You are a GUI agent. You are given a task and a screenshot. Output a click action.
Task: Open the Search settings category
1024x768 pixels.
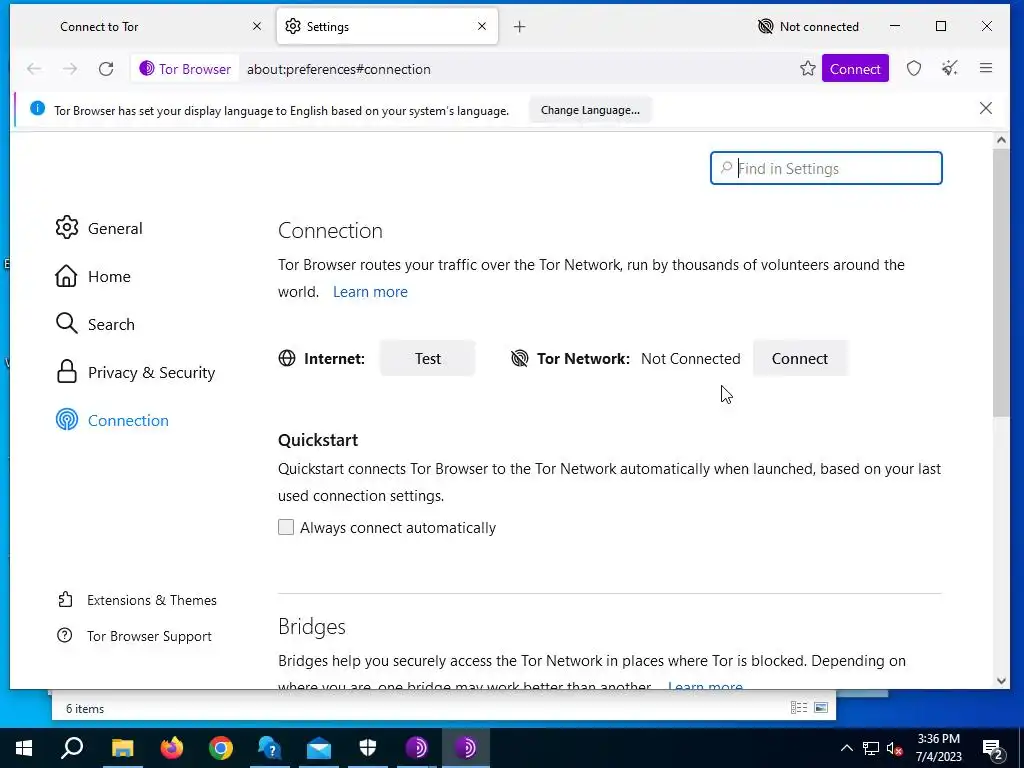click(95, 324)
